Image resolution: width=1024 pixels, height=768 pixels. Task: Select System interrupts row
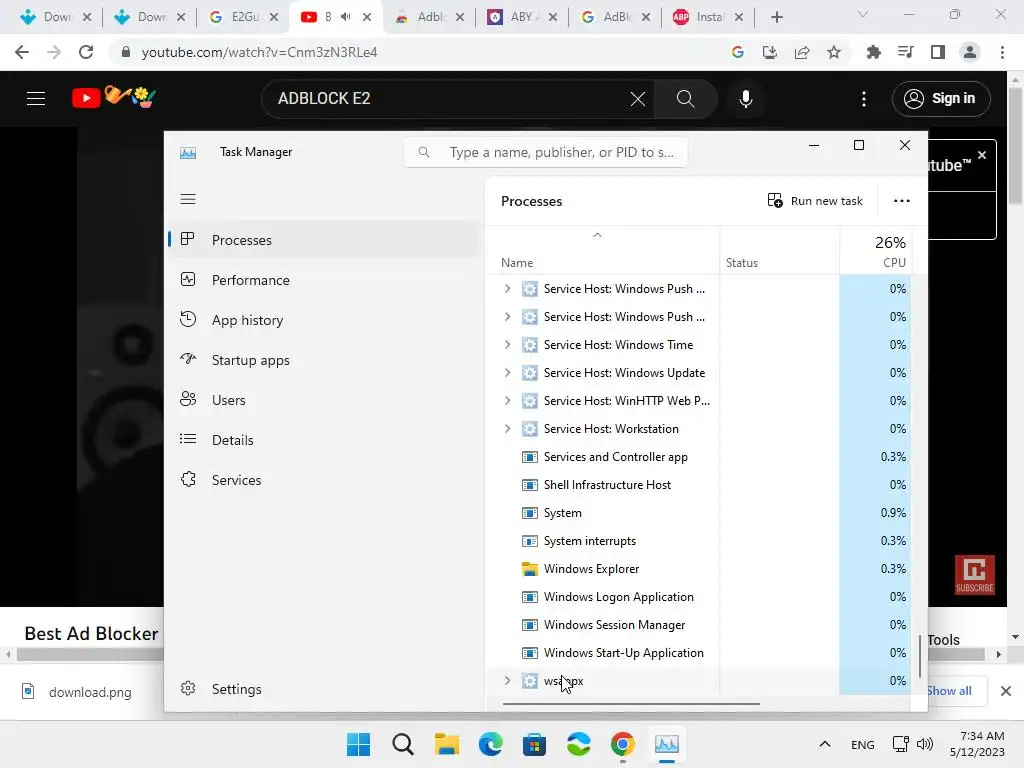click(699, 541)
